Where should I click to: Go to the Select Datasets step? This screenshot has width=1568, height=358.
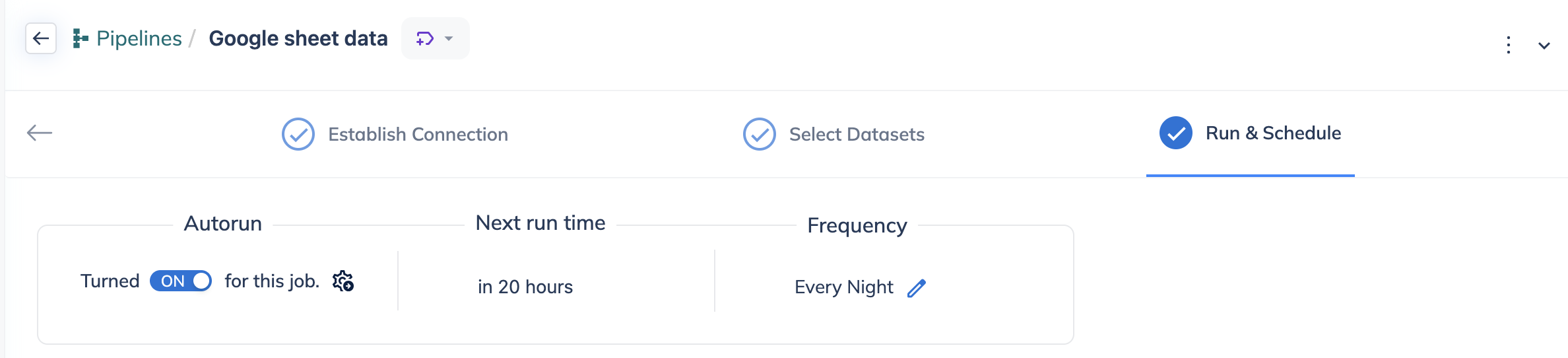tap(857, 134)
